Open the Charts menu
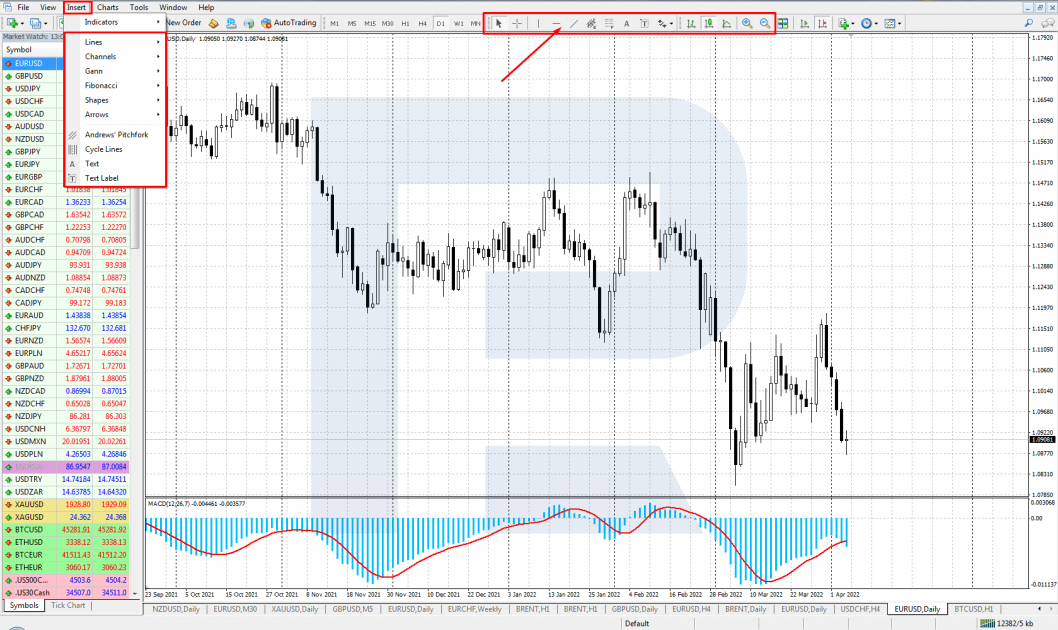1058x630 pixels. pyautogui.click(x=107, y=7)
